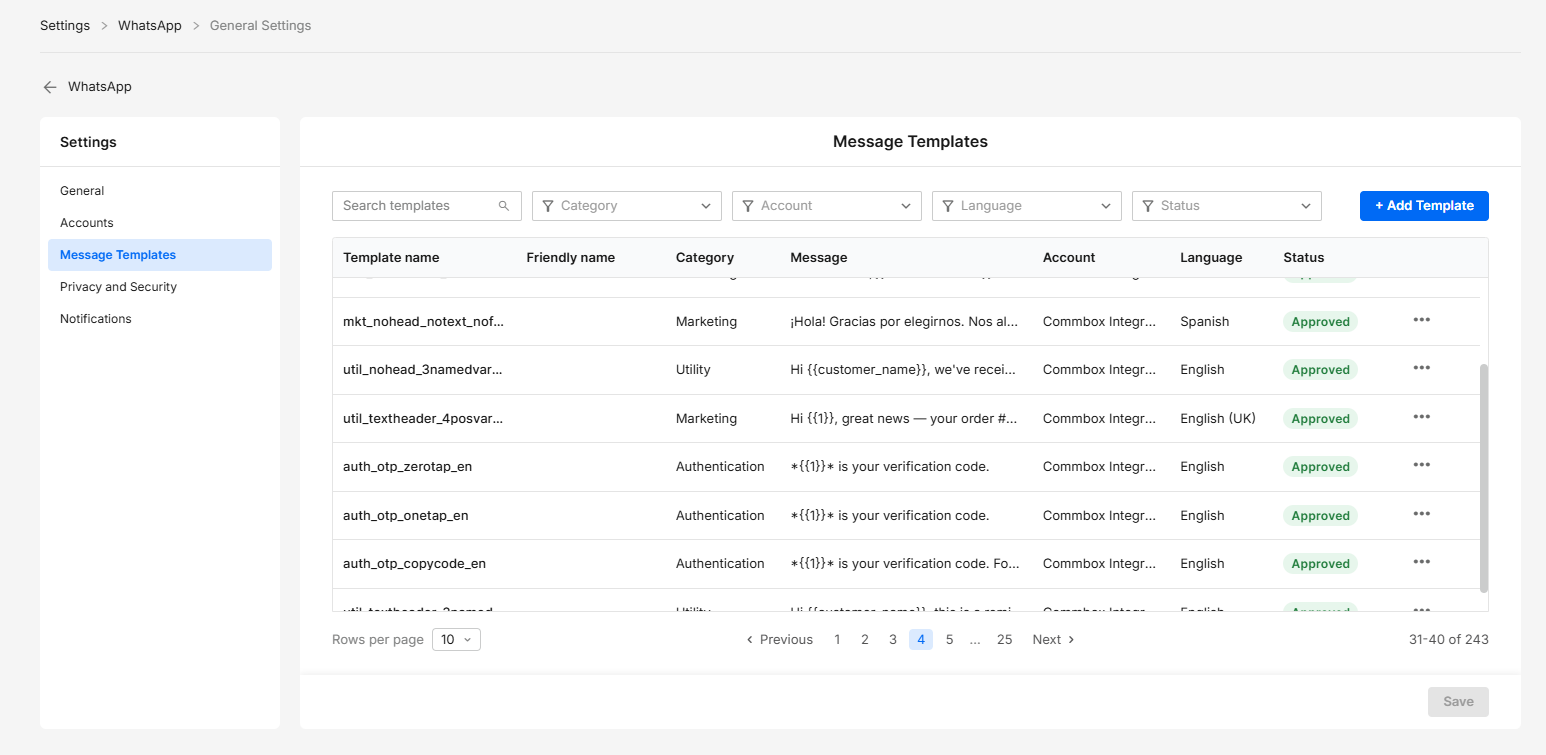Click the Search templates input field
This screenshot has height=755, width=1546.
point(427,206)
